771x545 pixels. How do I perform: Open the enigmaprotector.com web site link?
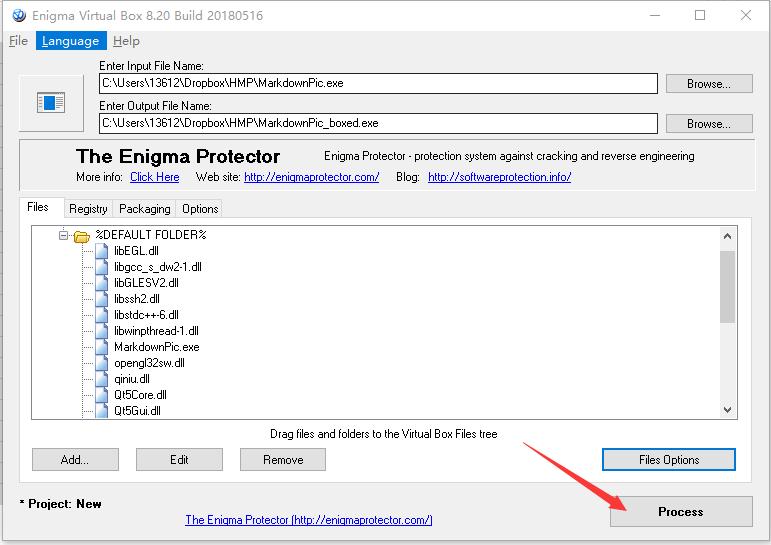point(312,177)
